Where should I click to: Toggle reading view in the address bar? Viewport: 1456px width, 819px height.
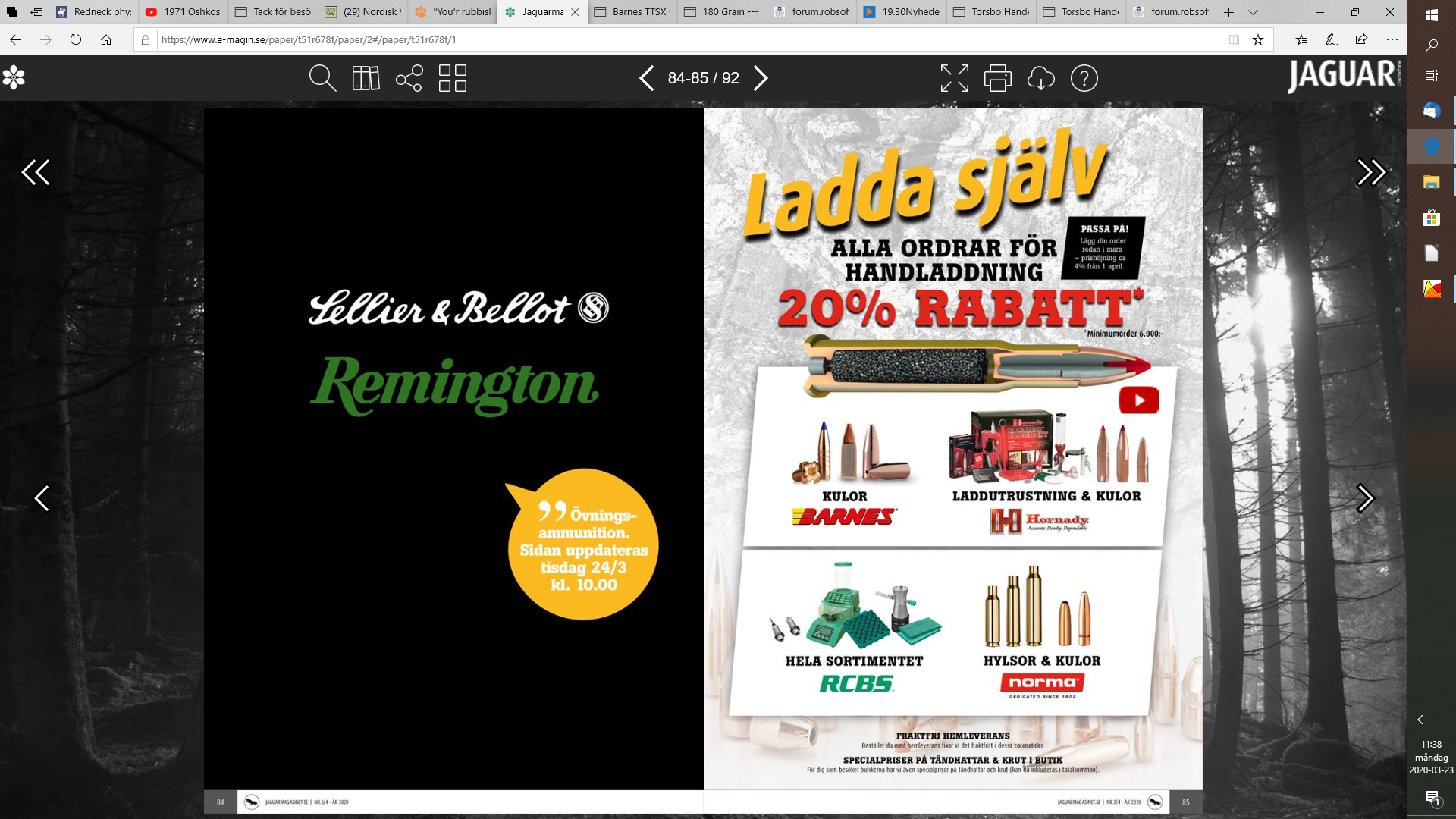(1233, 40)
